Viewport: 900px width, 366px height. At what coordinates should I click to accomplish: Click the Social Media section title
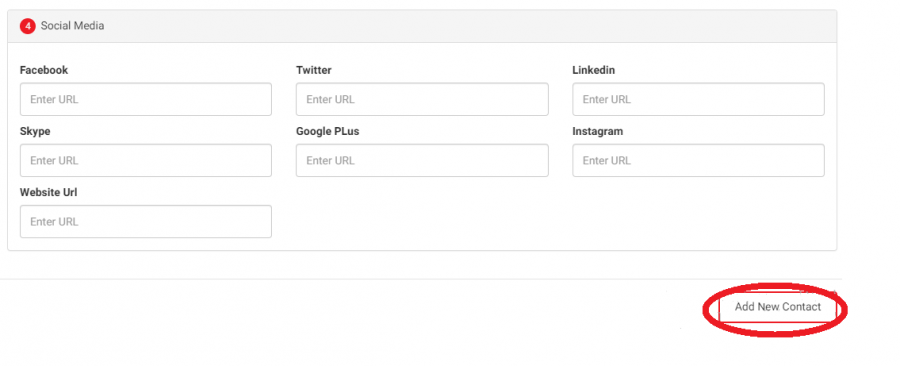tap(72, 26)
